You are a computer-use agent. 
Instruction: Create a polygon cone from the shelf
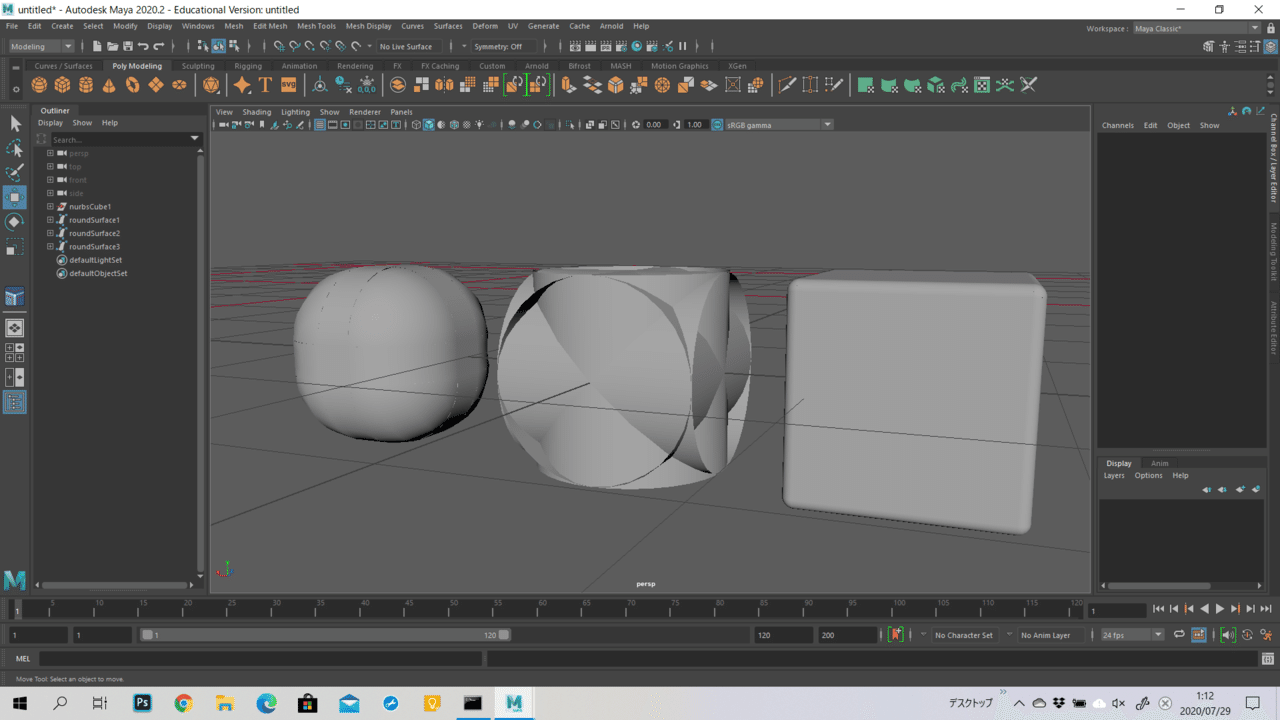109,86
